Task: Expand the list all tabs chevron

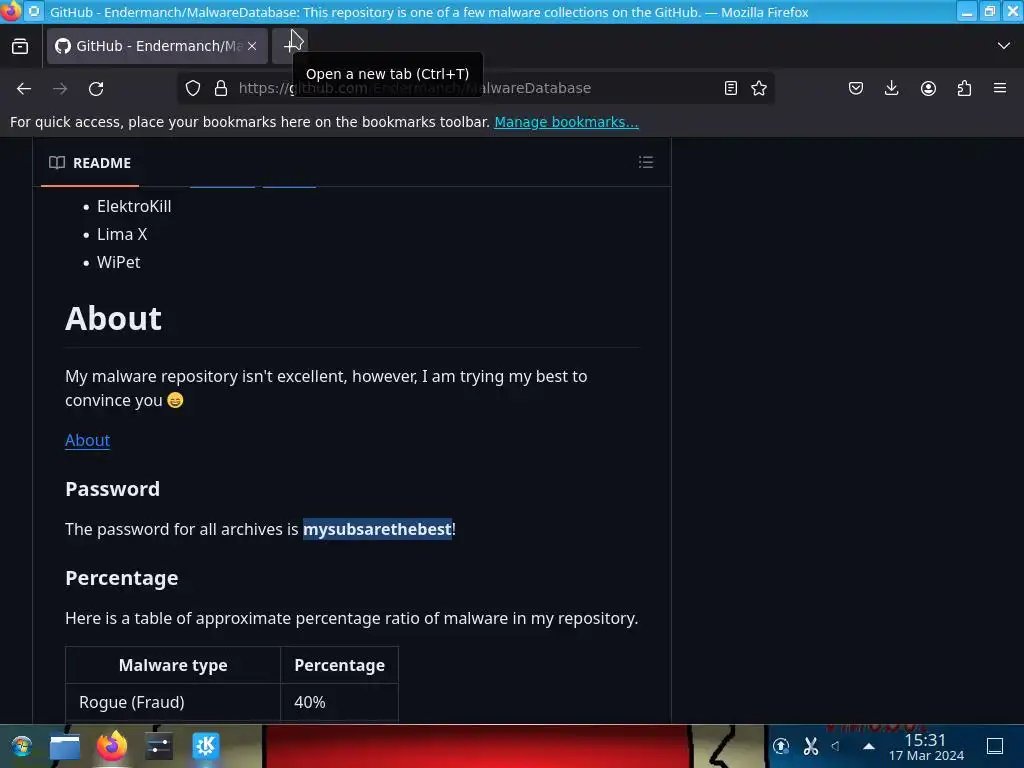Action: pos(1004,46)
